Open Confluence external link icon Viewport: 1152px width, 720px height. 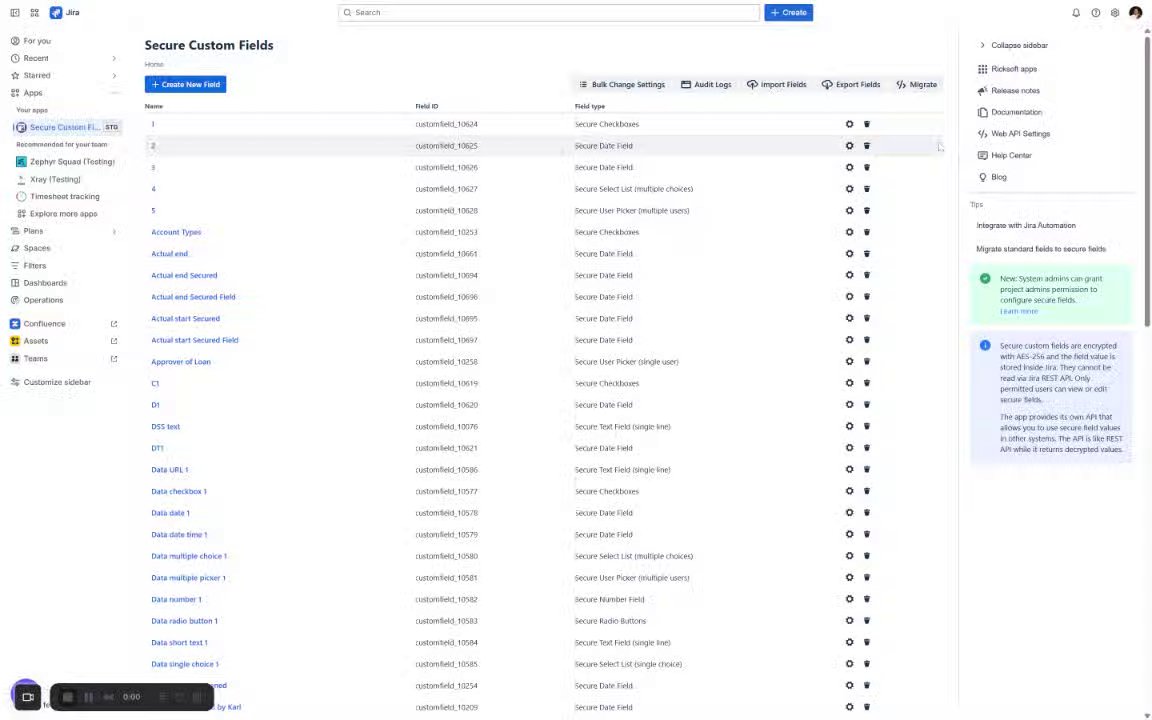114,324
